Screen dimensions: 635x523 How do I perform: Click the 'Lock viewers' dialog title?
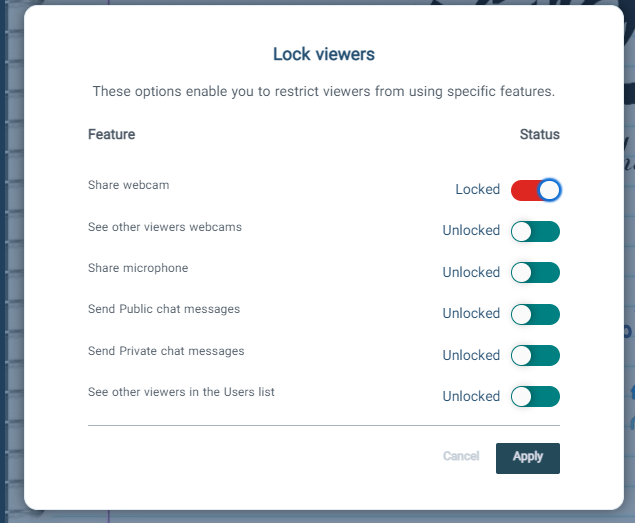[x=324, y=54]
